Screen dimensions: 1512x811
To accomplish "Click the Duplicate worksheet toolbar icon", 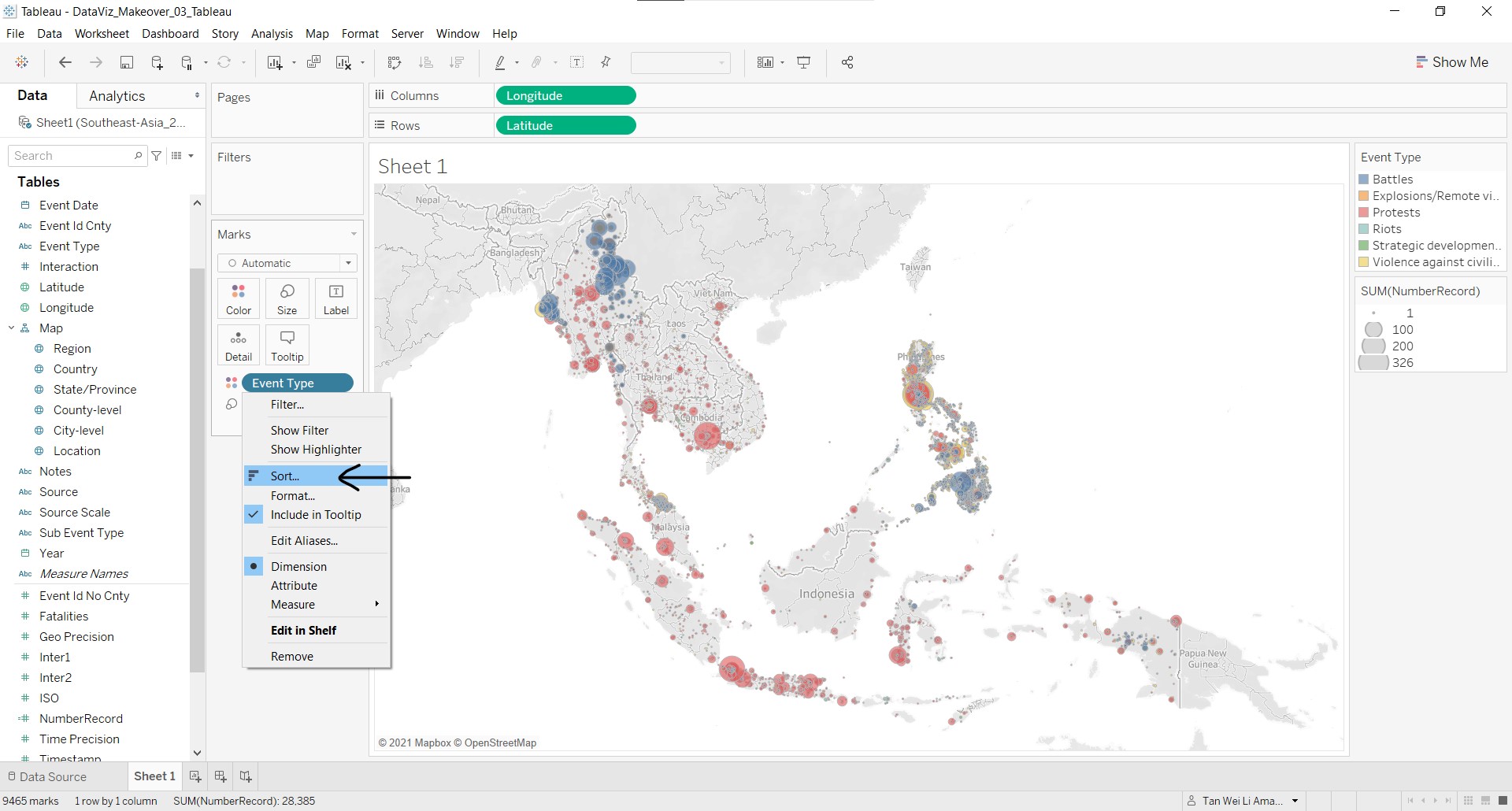I will [313, 63].
